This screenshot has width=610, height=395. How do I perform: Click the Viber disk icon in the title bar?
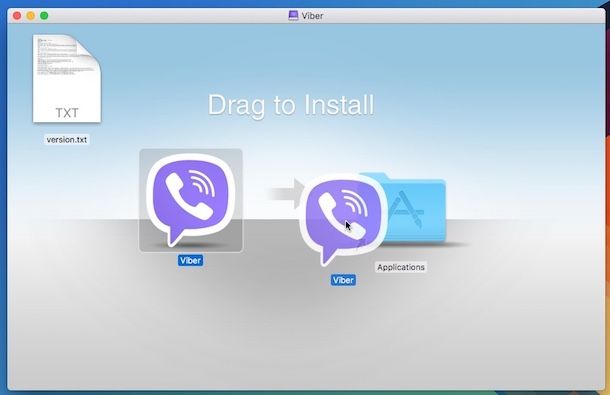pyautogui.click(x=293, y=16)
